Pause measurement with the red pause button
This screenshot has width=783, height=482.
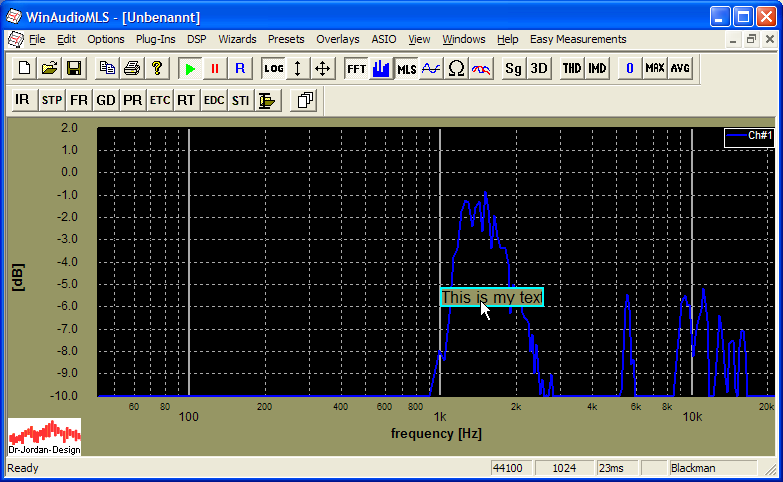coord(214,68)
